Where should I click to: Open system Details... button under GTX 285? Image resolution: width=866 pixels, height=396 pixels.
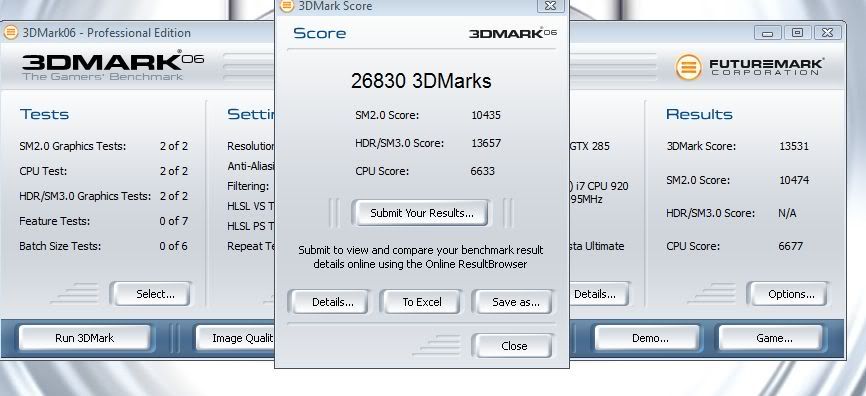point(599,294)
